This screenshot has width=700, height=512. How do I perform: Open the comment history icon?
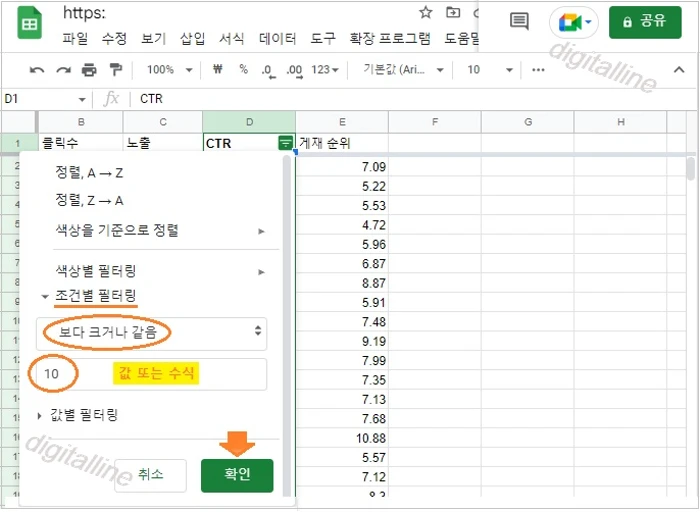point(519,21)
